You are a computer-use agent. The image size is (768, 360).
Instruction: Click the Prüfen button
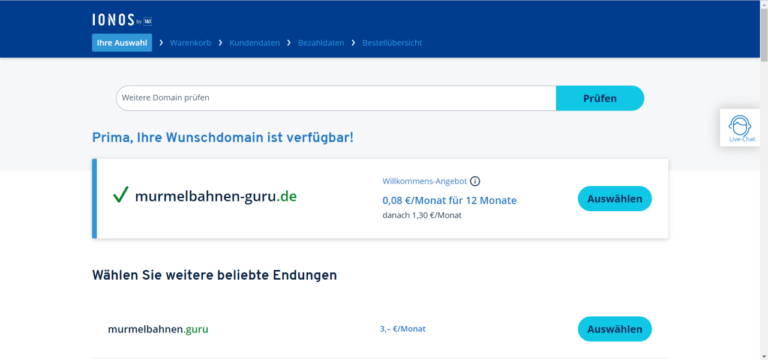[600, 98]
